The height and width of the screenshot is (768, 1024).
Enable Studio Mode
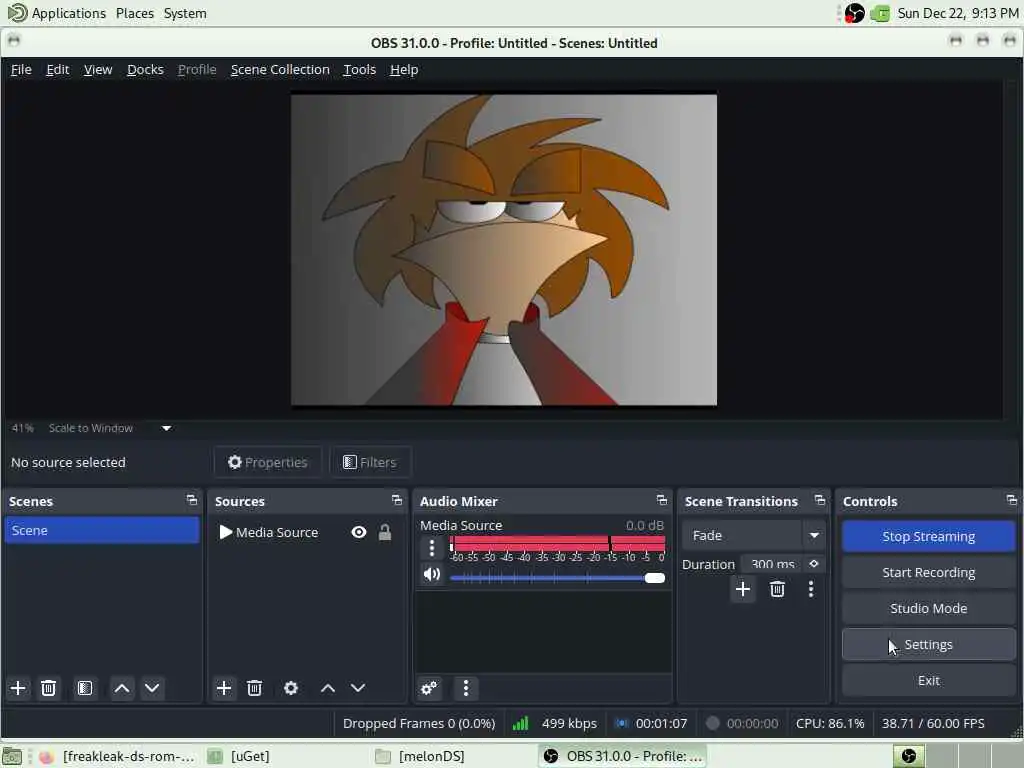point(929,608)
